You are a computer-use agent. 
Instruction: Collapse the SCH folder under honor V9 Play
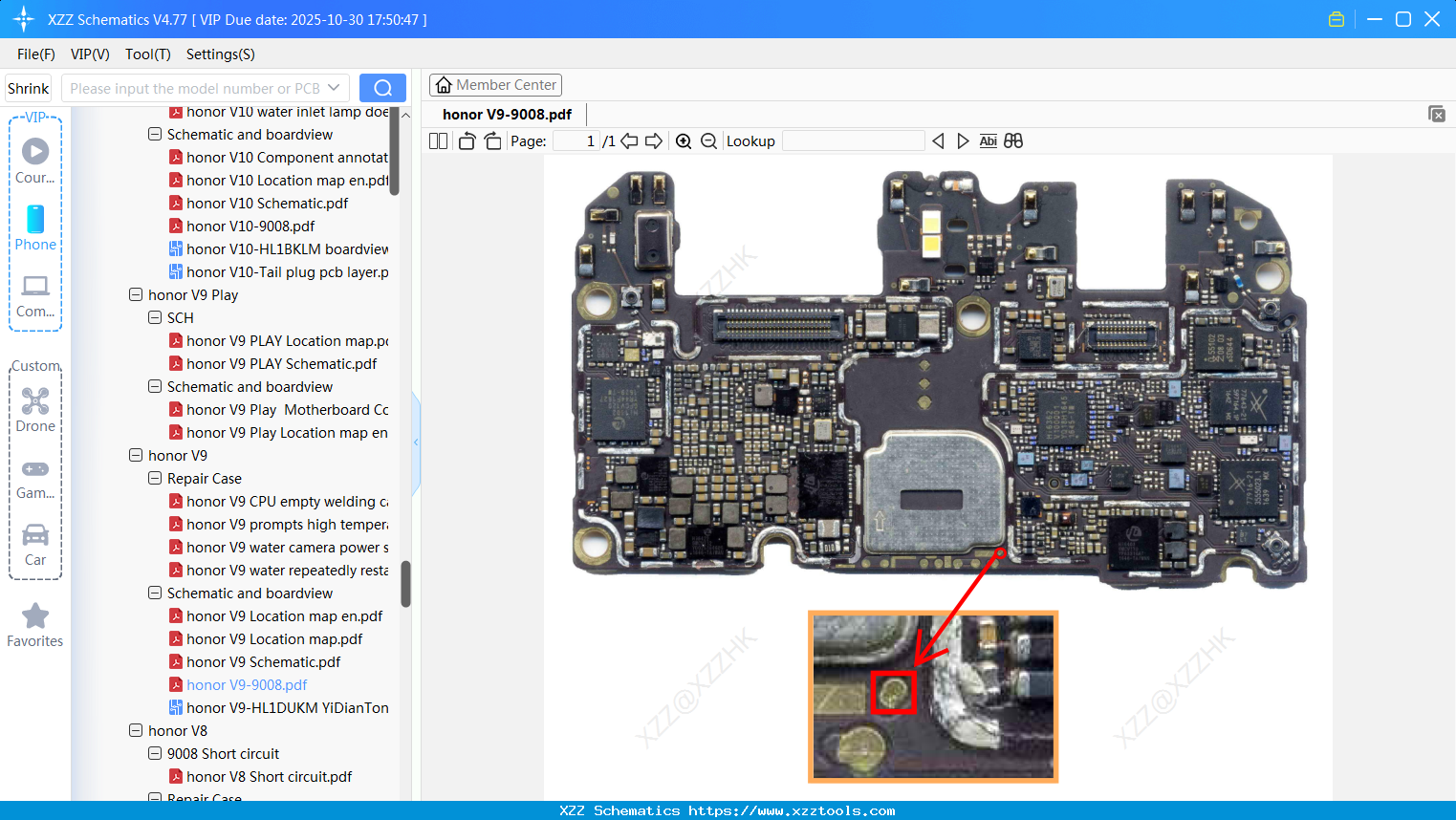(155, 318)
